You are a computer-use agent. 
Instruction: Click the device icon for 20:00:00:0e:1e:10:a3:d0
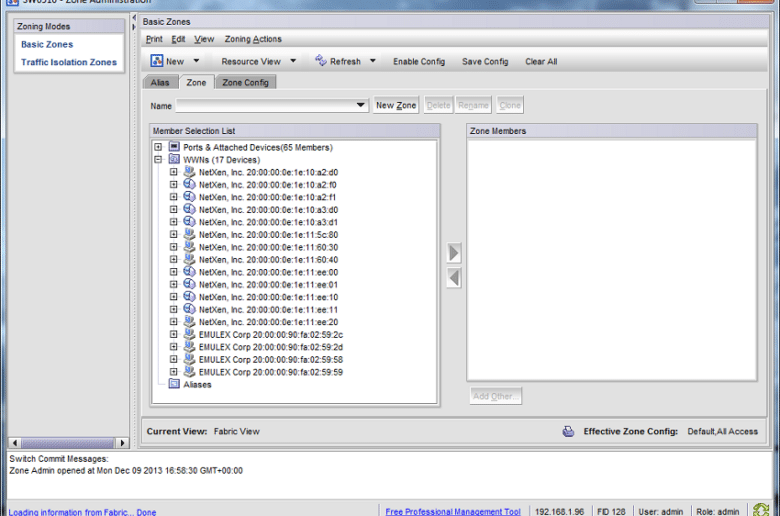tap(190, 209)
